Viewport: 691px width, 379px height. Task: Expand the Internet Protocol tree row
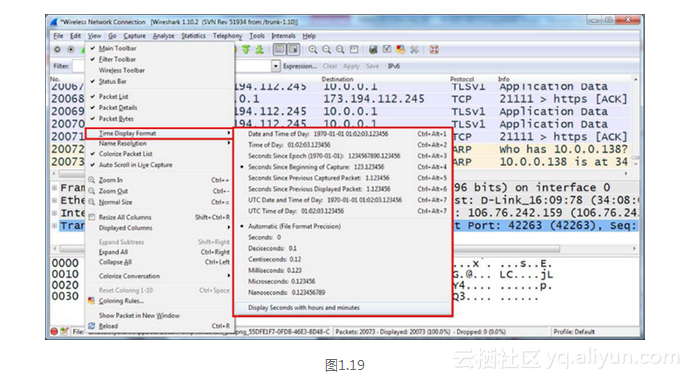tap(54, 213)
